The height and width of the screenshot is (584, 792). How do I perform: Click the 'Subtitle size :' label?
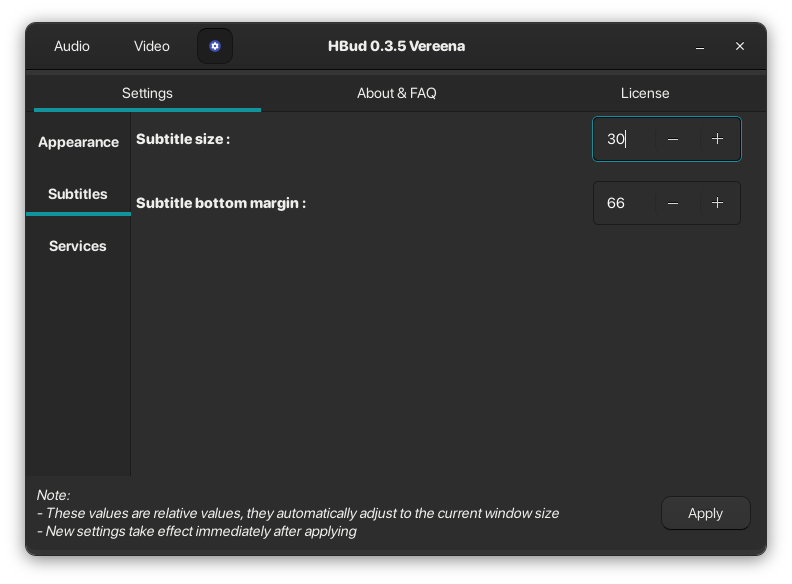pyautogui.click(x=183, y=139)
